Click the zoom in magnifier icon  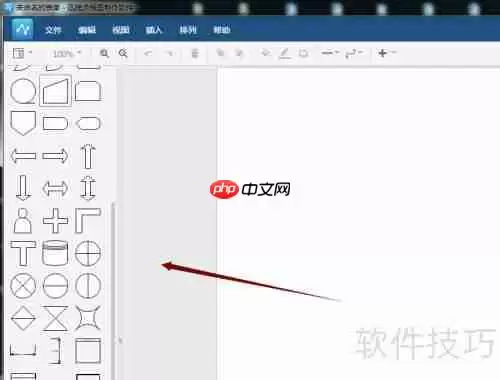[x=105, y=53]
